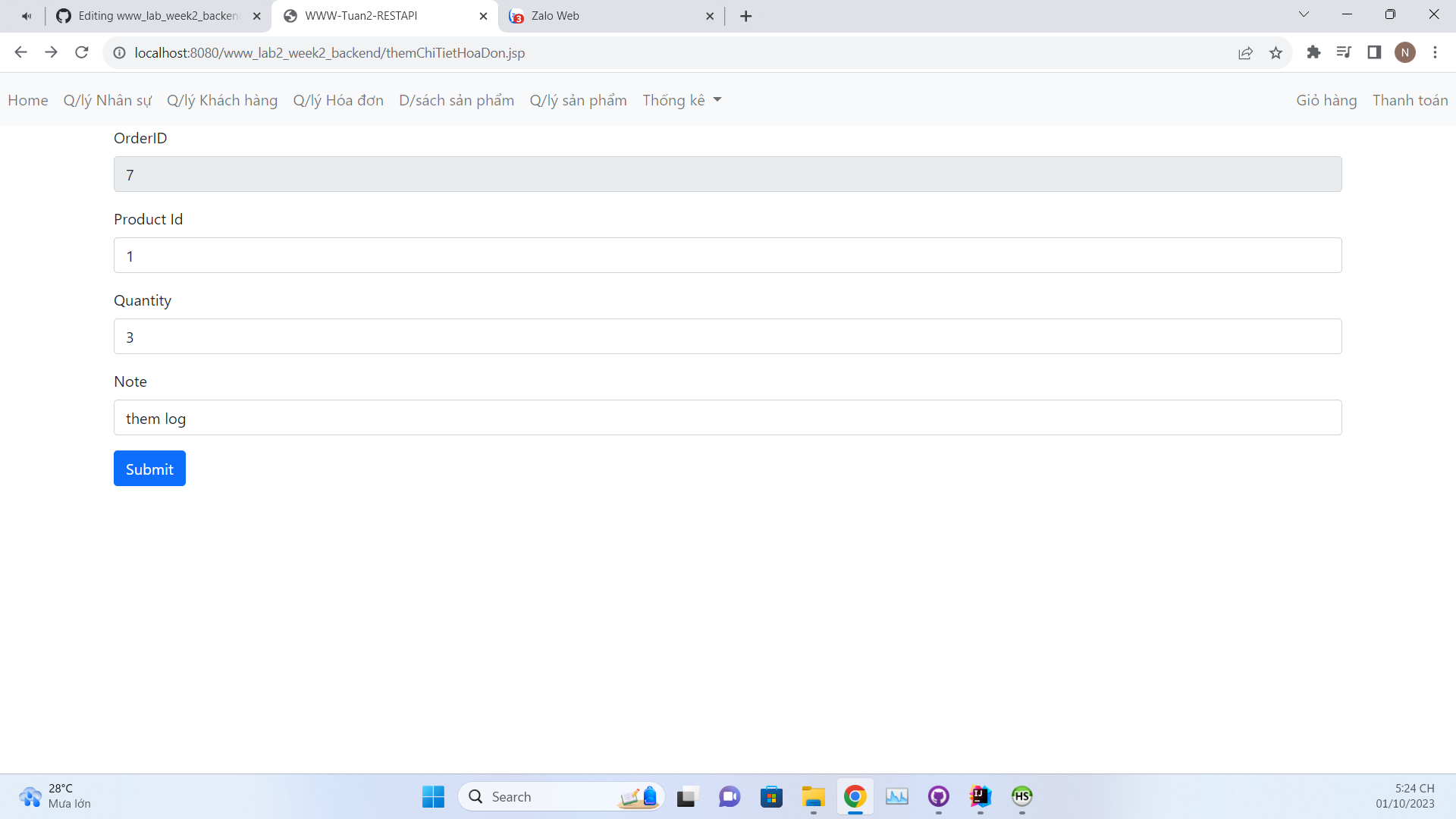Click the N profile avatar in Chrome

(1405, 52)
